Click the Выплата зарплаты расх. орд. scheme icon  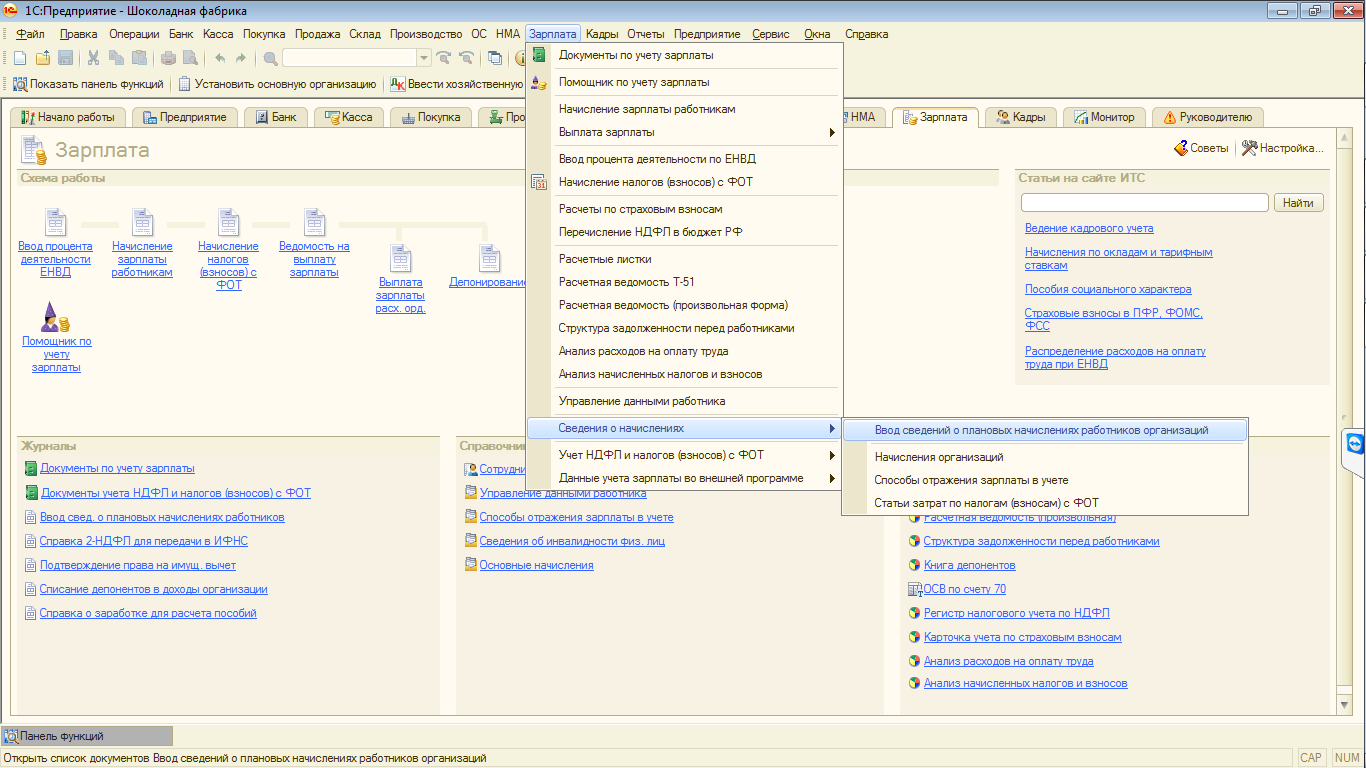click(401, 258)
